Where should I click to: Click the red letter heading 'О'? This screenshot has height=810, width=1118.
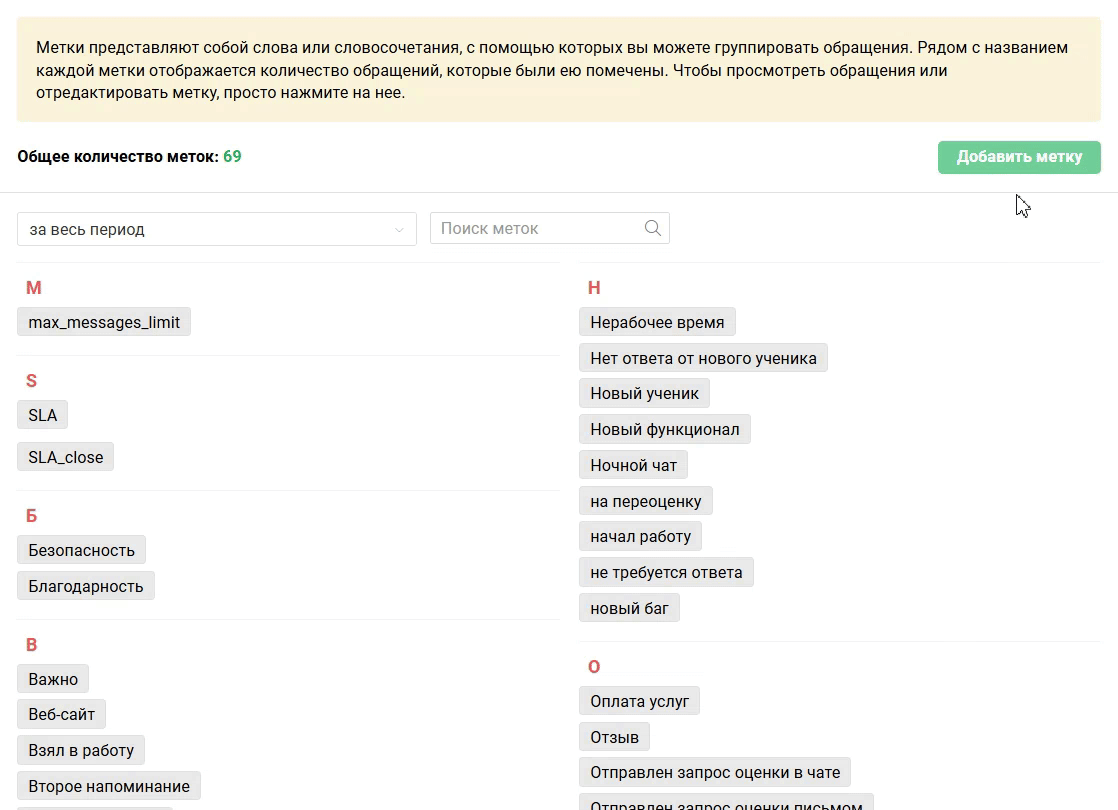click(594, 667)
